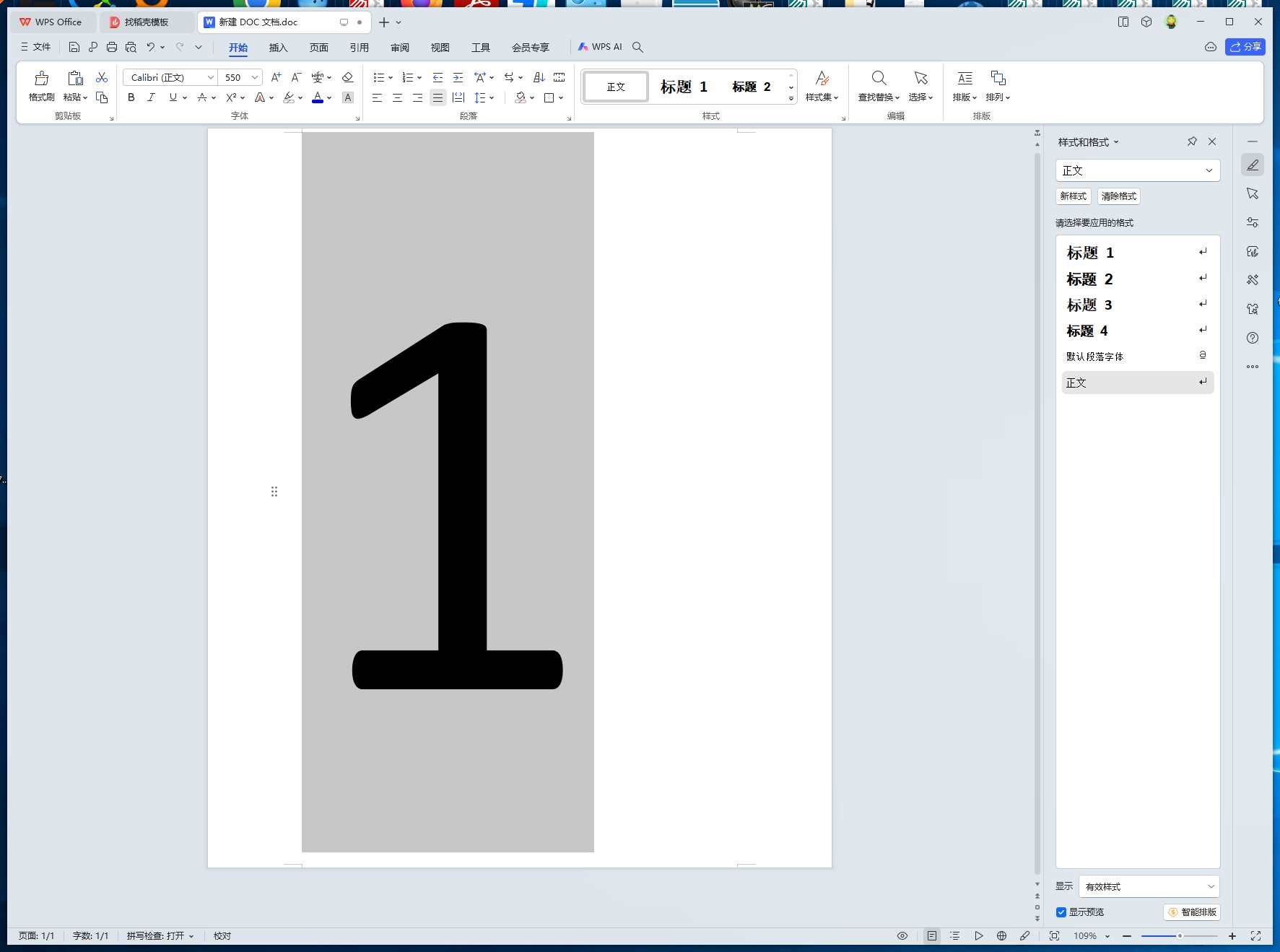Click the 智能排版 button
The width and height of the screenshot is (1280, 952).
(1192, 912)
